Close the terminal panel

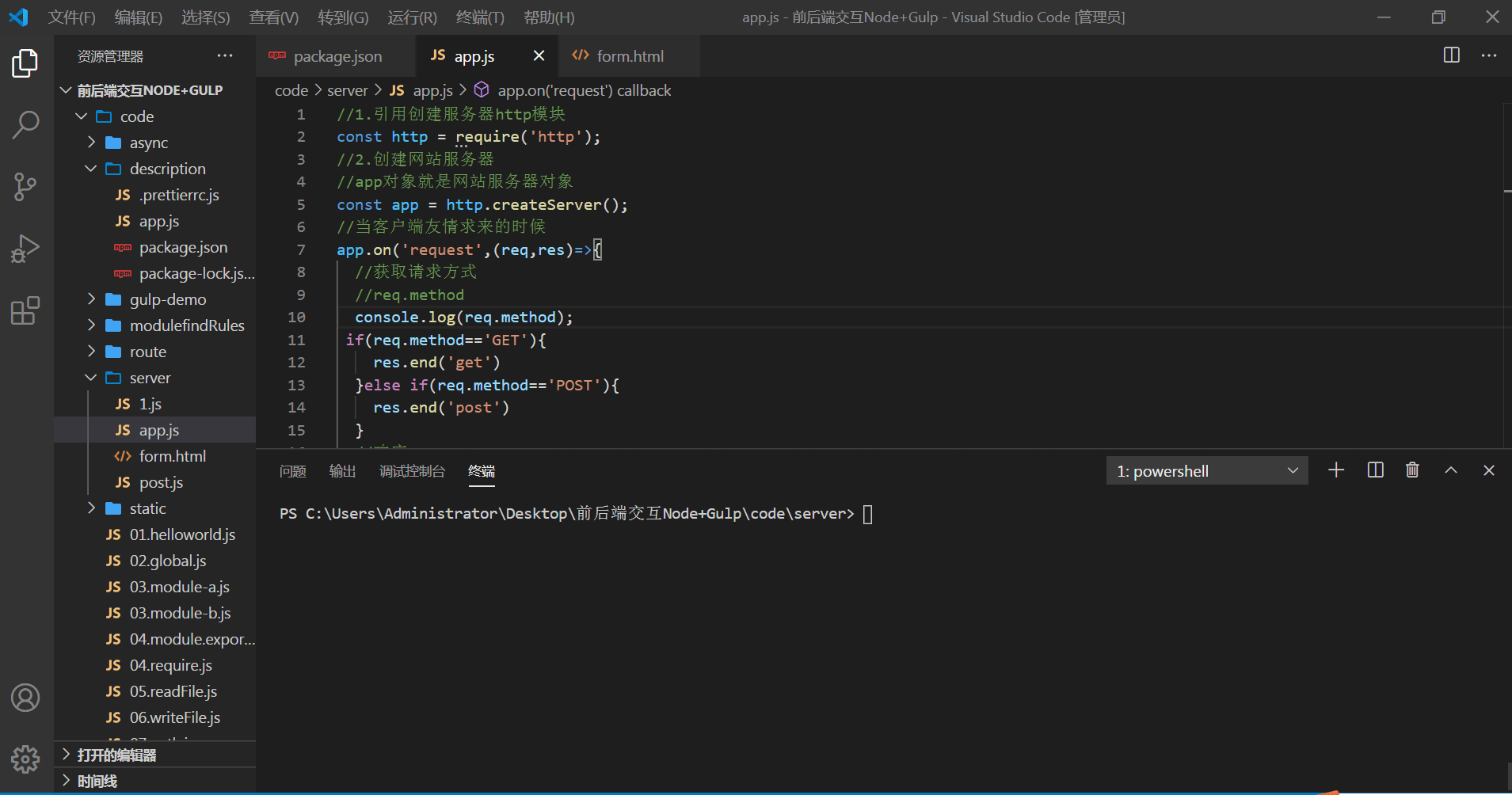1489,470
